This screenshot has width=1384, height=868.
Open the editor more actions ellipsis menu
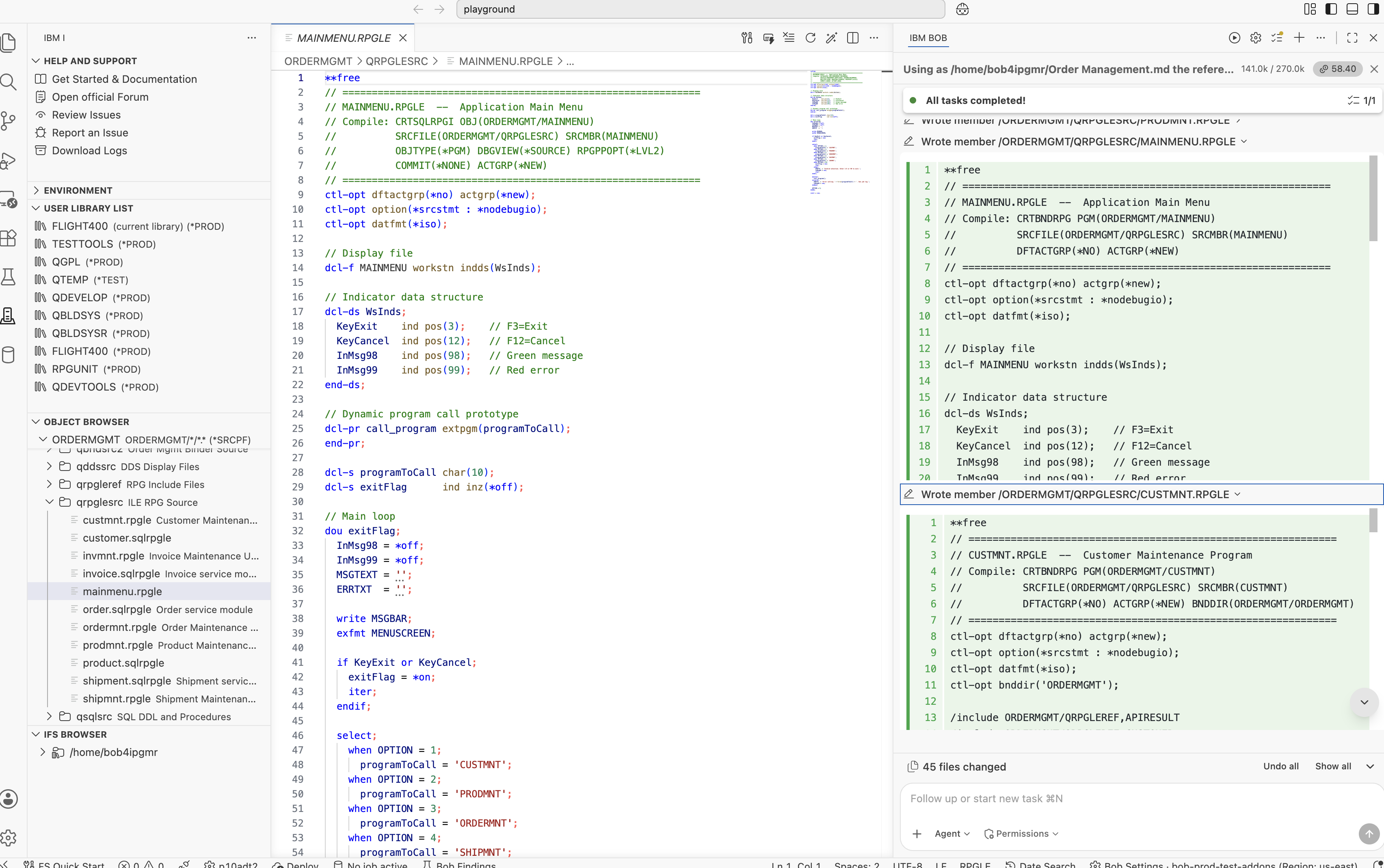click(874, 38)
